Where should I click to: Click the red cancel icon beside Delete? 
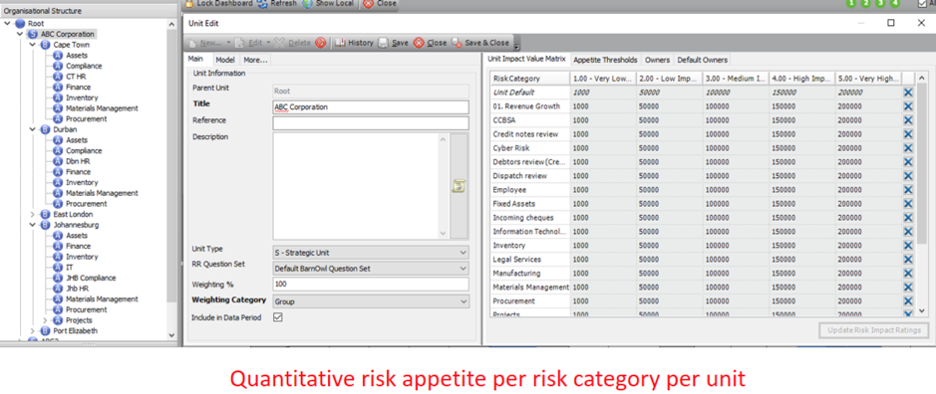tap(321, 43)
